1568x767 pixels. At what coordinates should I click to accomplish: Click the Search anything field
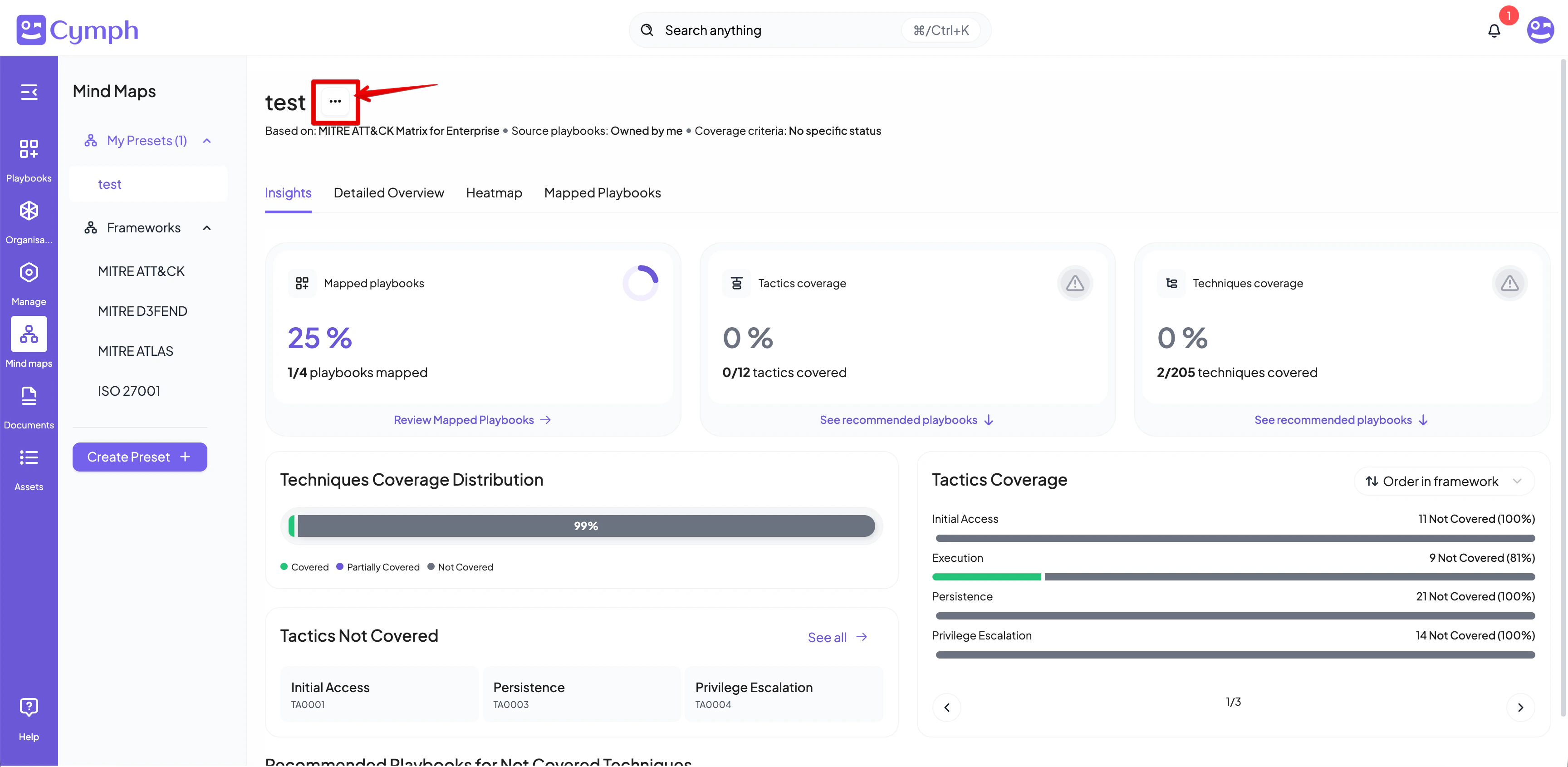(809, 30)
